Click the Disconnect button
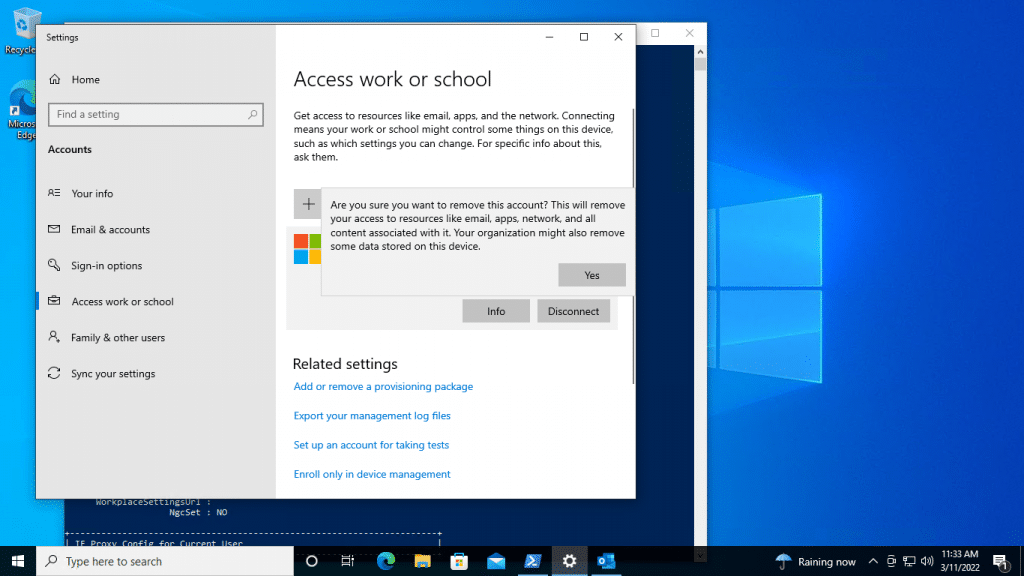This screenshot has height=576, width=1024. [x=573, y=311]
